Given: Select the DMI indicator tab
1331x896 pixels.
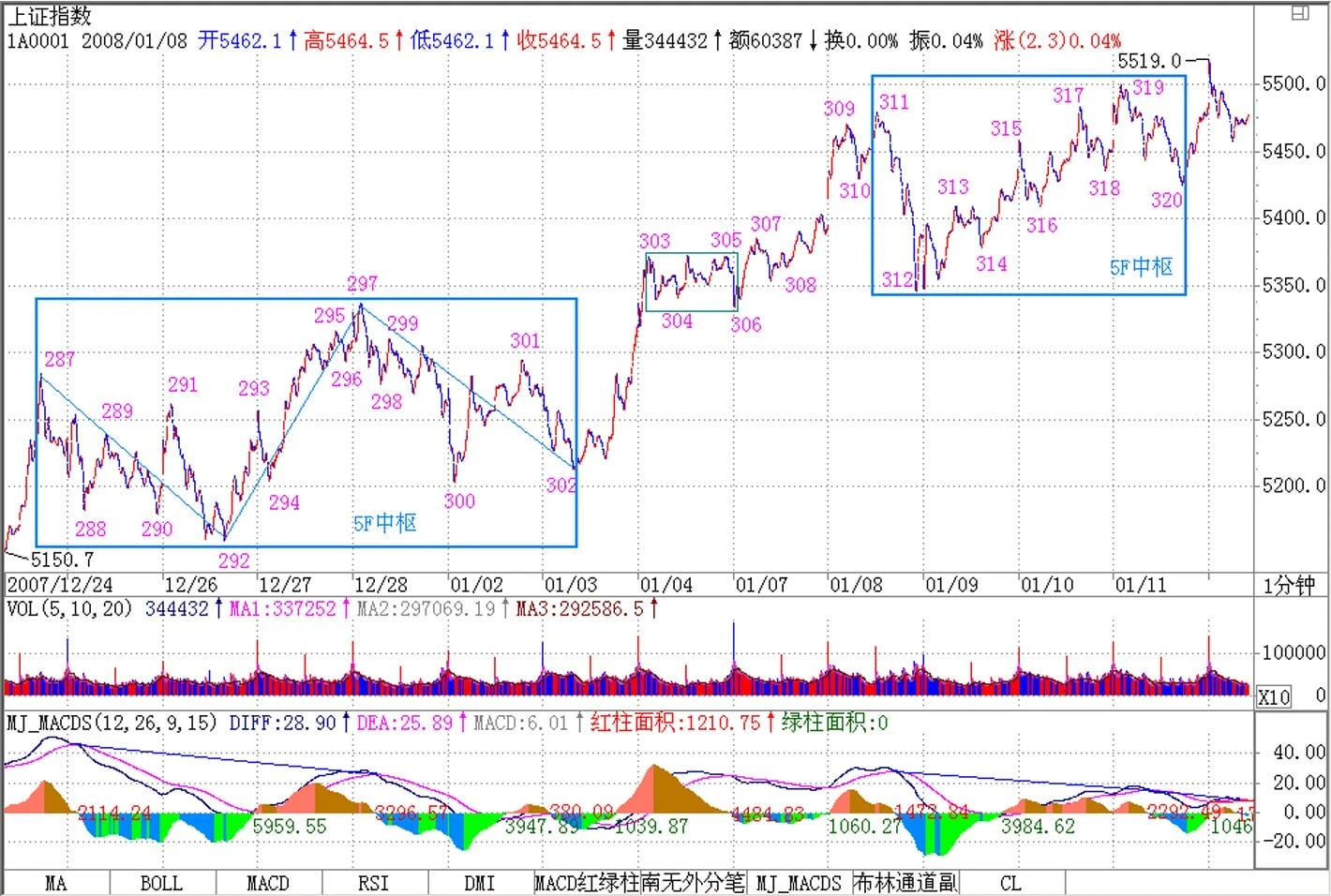Looking at the screenshot, I should pyautogui.click(x=480, y=883).
